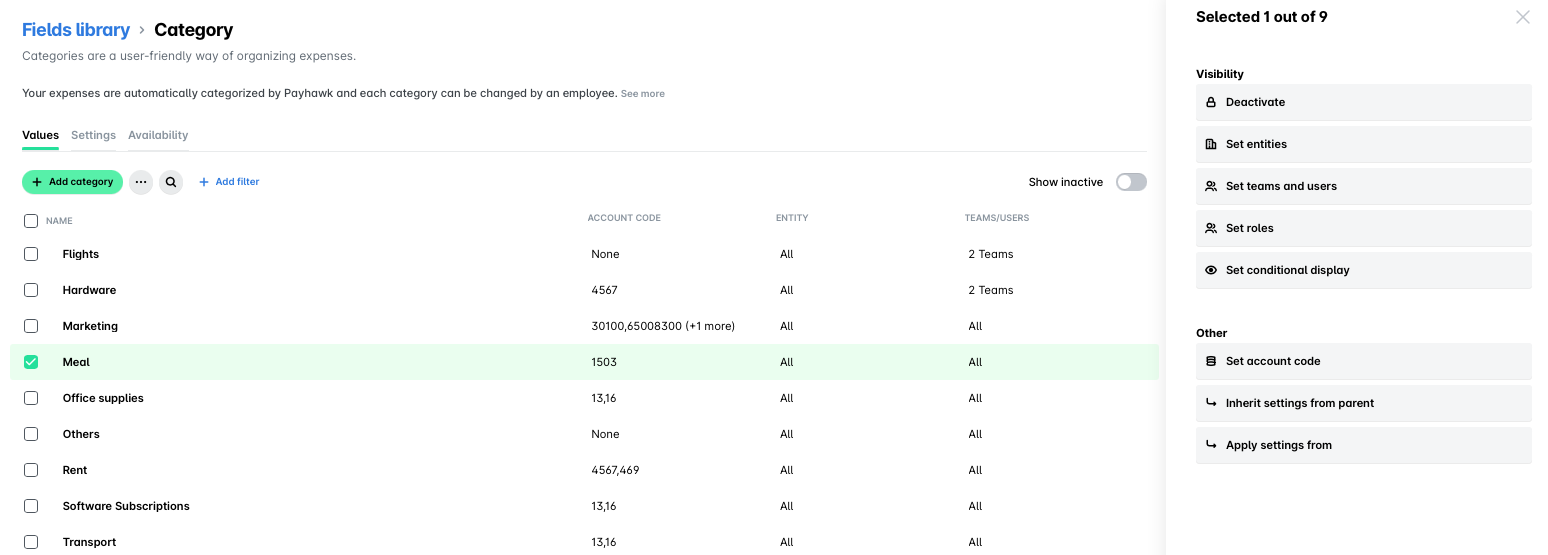The image size is (1548, 555).
Task: Click the Set teams and users button
Action: coord(1364,186)
